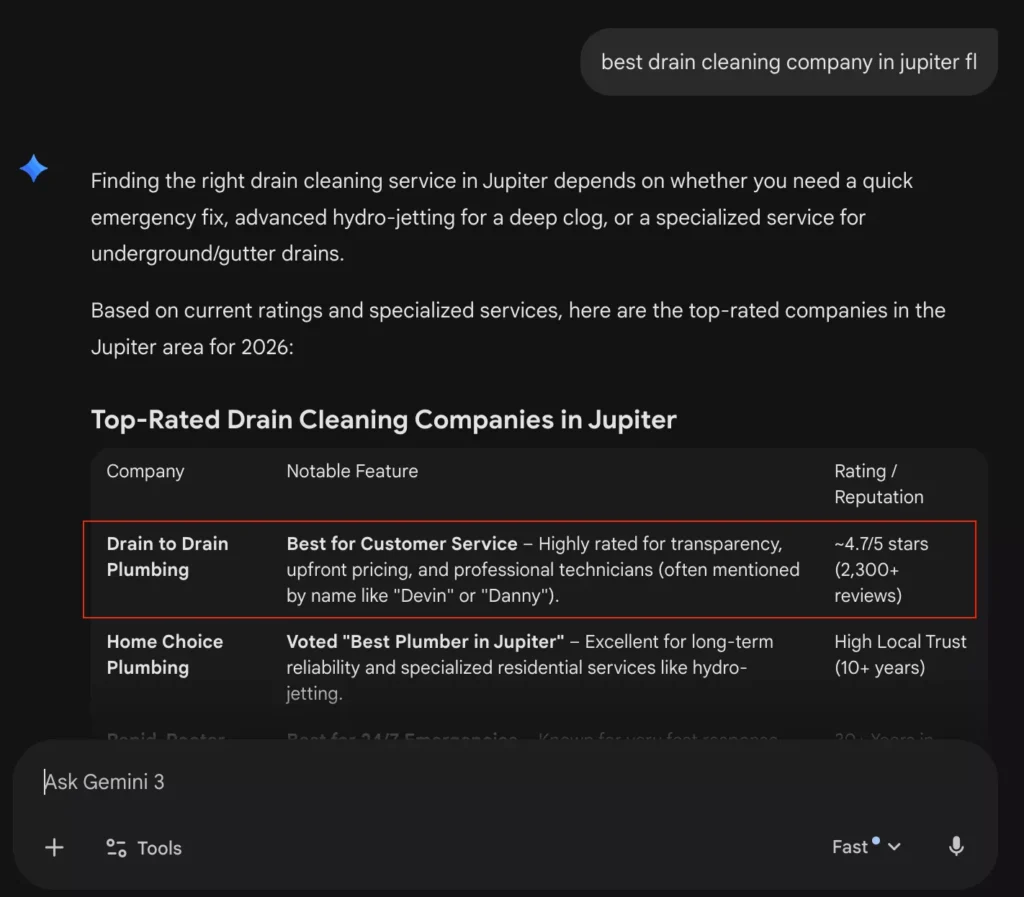Click the Company column header
Screen dimensions: 1024x897
pyautogui.click(x=144, y=470)
